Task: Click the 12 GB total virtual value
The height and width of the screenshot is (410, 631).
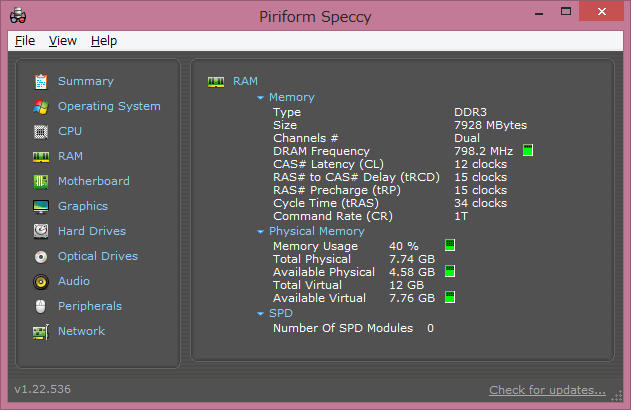Action: coord(406,285)
